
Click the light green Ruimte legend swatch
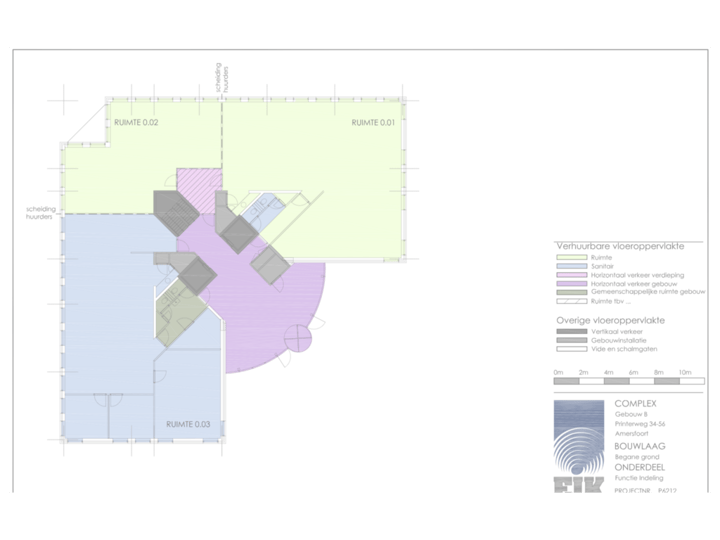point(572,257)
